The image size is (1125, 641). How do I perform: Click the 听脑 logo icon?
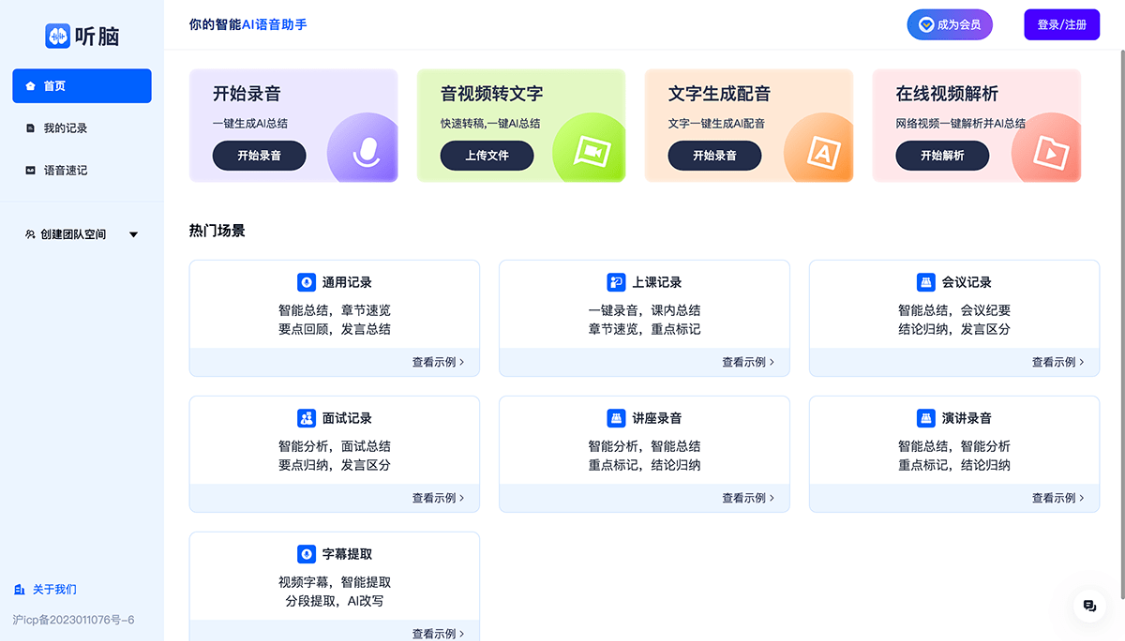58,36
